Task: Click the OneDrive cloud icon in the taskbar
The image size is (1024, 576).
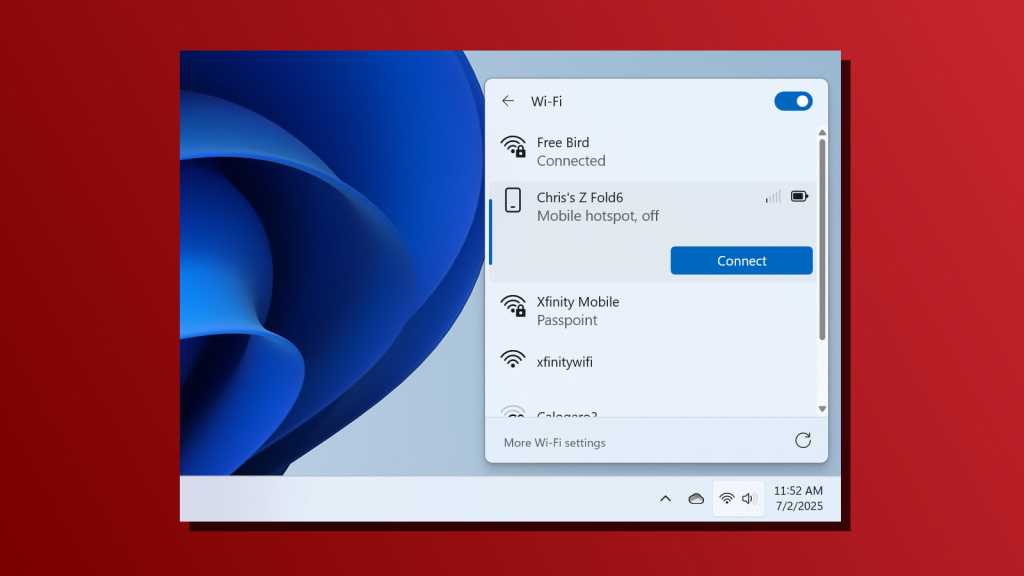Action: (696, 497)
